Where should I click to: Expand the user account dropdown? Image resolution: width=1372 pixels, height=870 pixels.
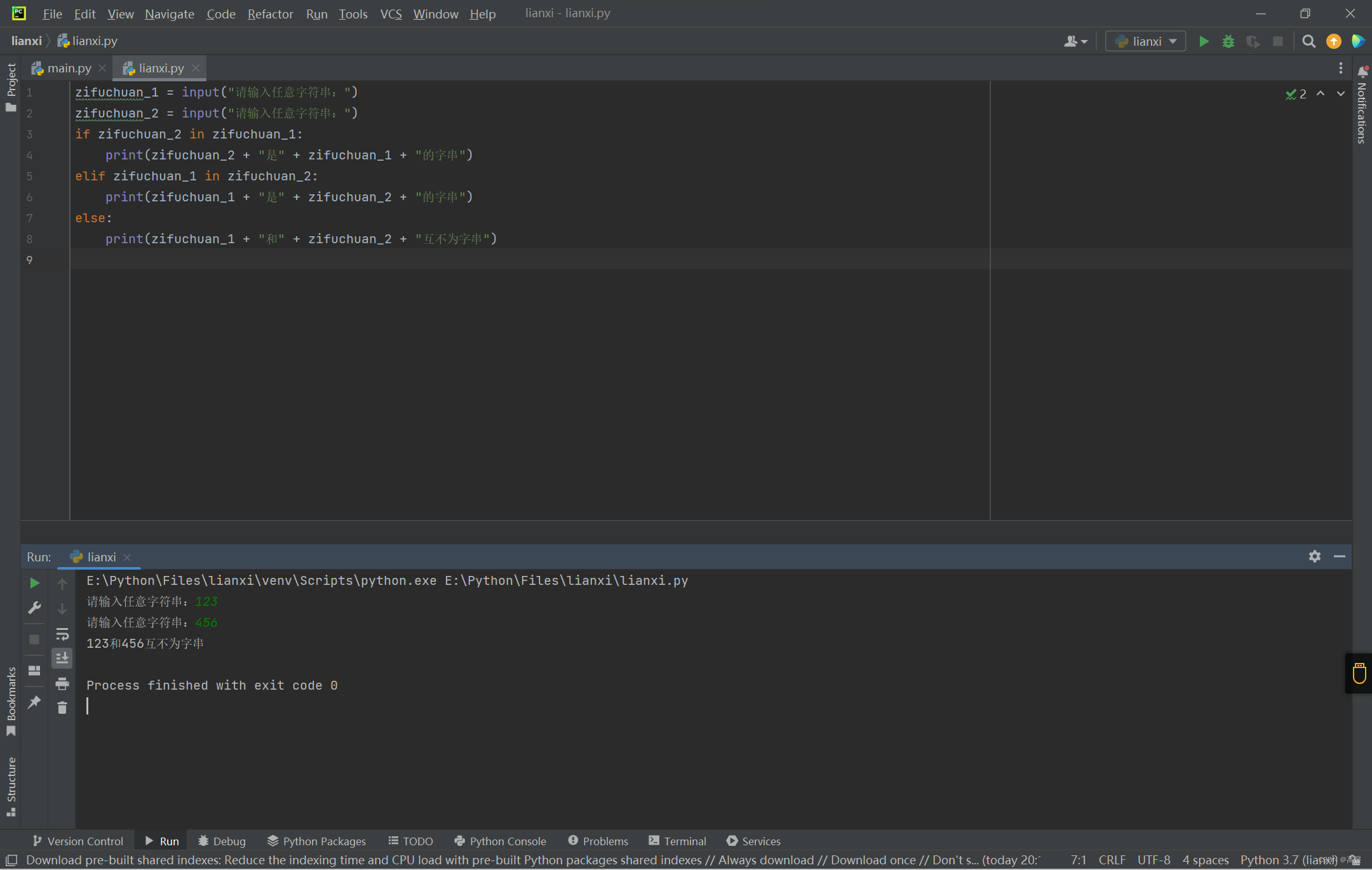[1075, 41]
